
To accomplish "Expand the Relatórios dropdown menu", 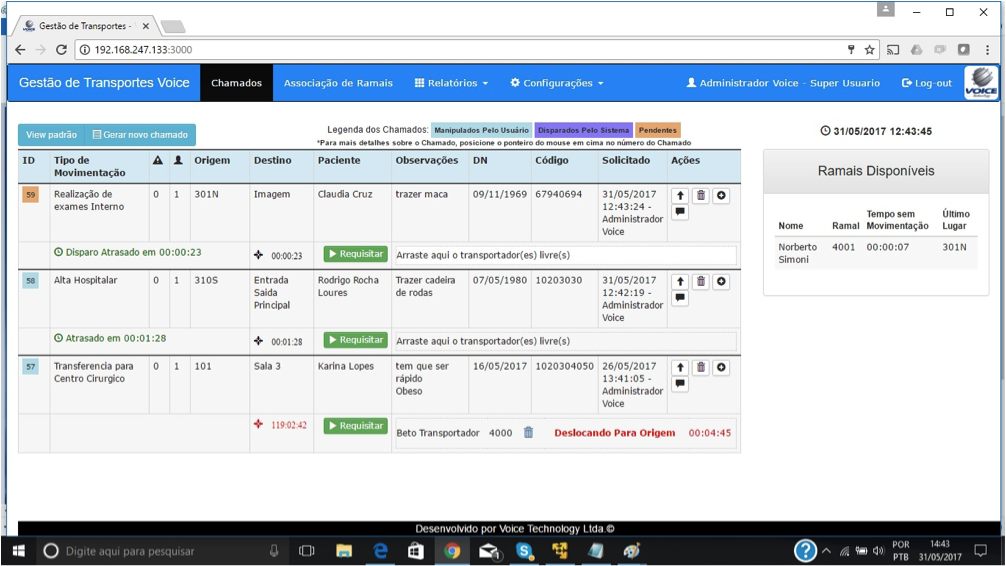I will [451, 83].
